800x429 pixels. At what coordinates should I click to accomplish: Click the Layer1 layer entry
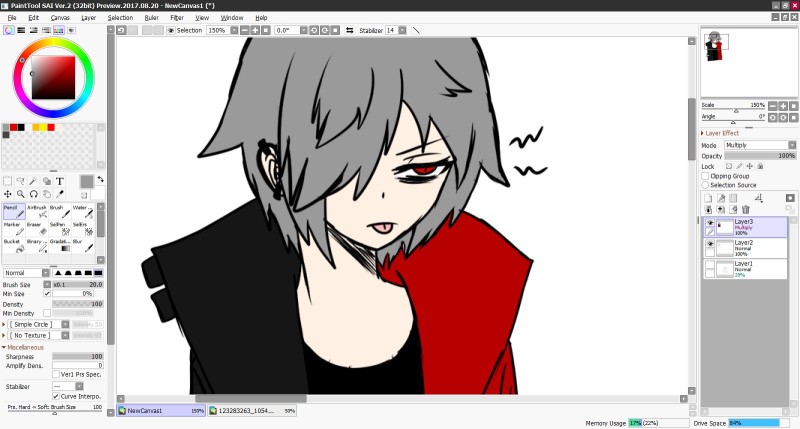coord(745,269)
